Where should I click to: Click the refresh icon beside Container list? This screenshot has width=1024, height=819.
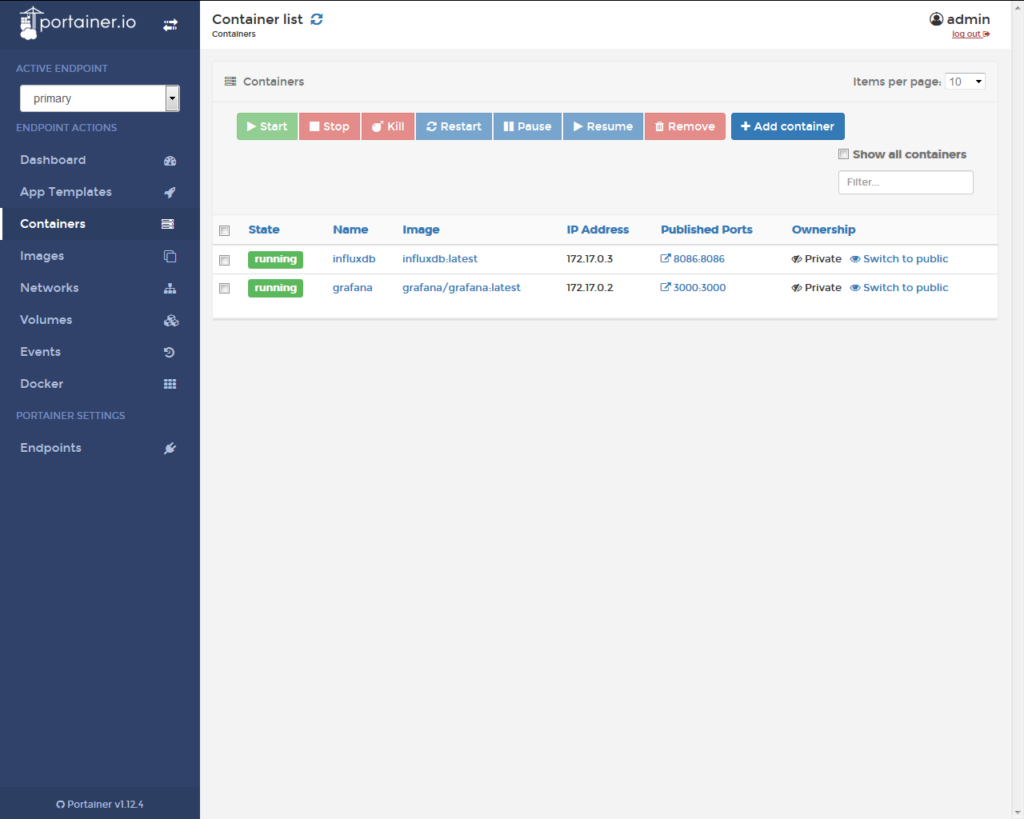[x=317, y=19]
